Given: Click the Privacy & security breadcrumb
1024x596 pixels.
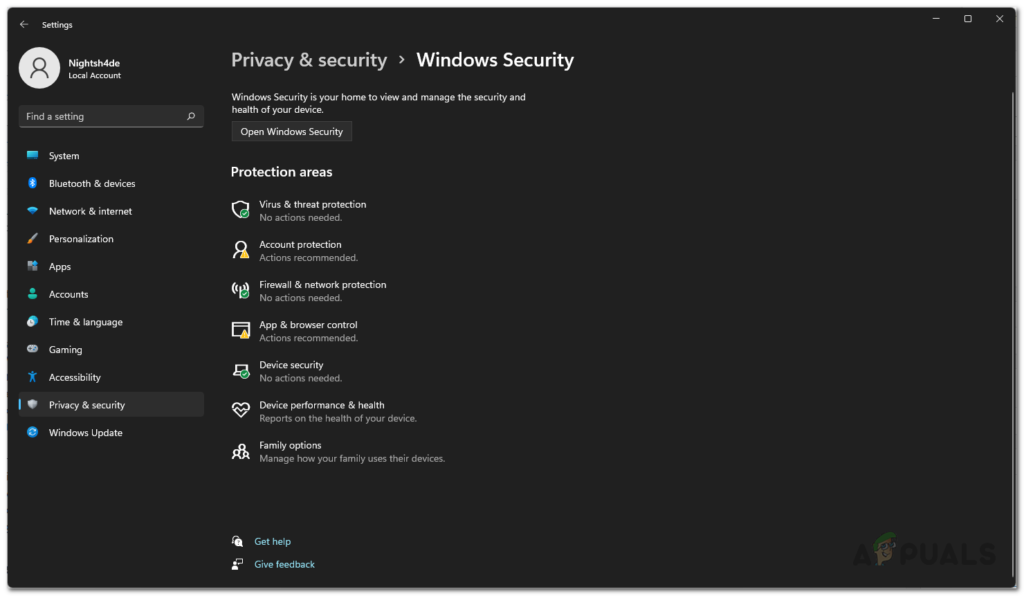Looking at the screenshot, I should [x=309, y=60].
